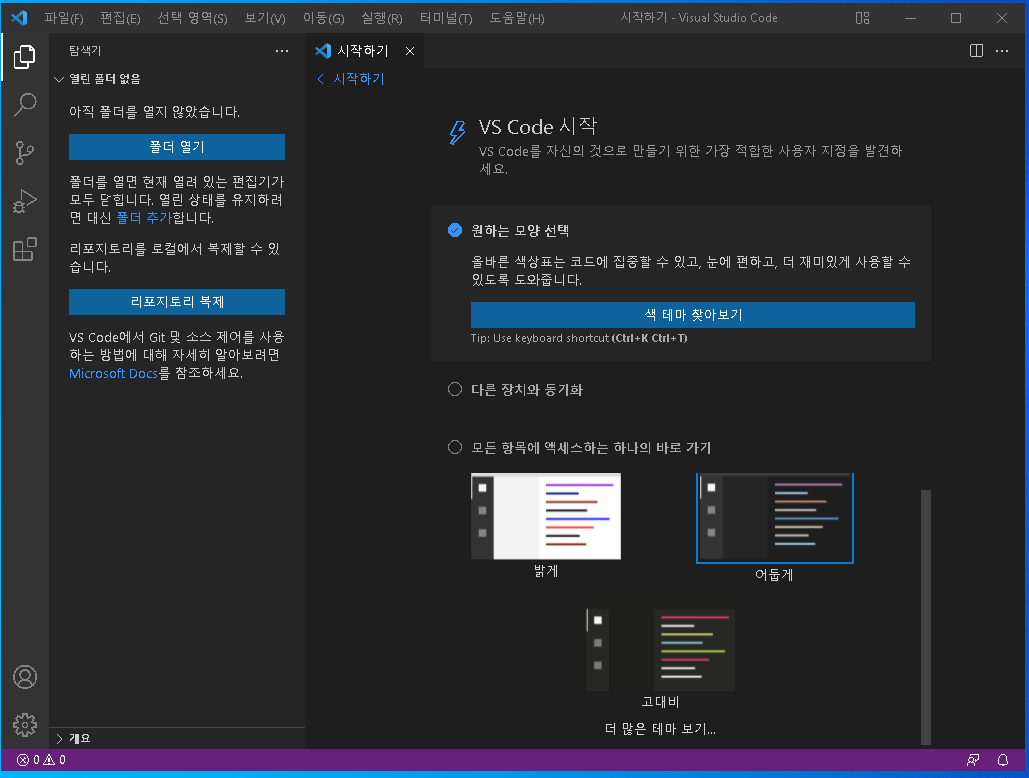This screenshot has height=778, width=1029.
Task: Open the Source Control view
Action: [24, 153]
